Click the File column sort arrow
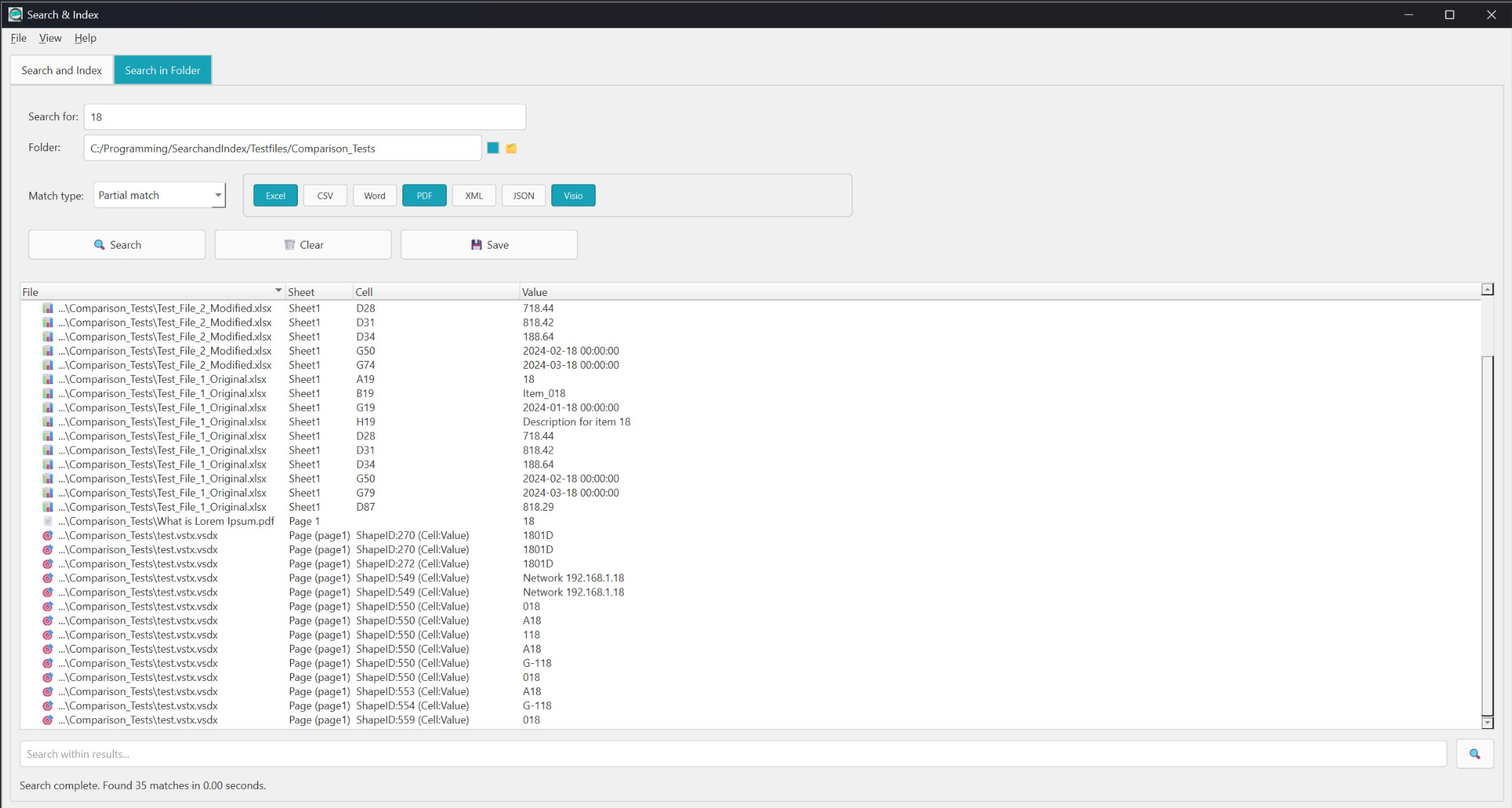The image size is (1512, 808). tap(278, 290)
